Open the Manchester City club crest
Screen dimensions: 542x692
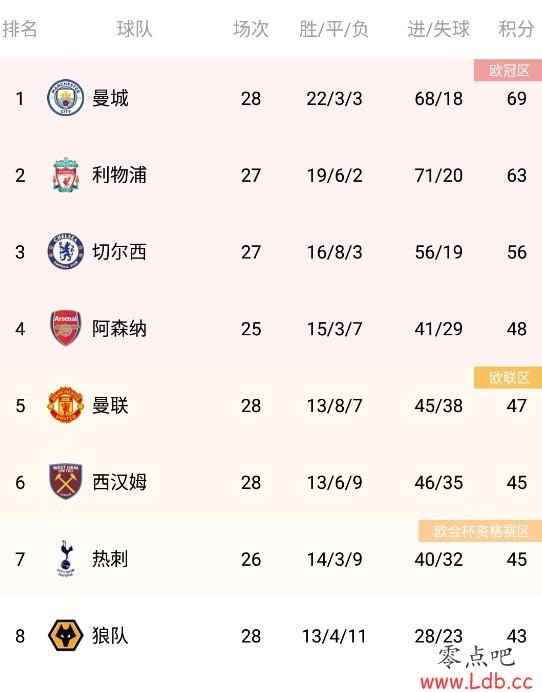[65, 98]
